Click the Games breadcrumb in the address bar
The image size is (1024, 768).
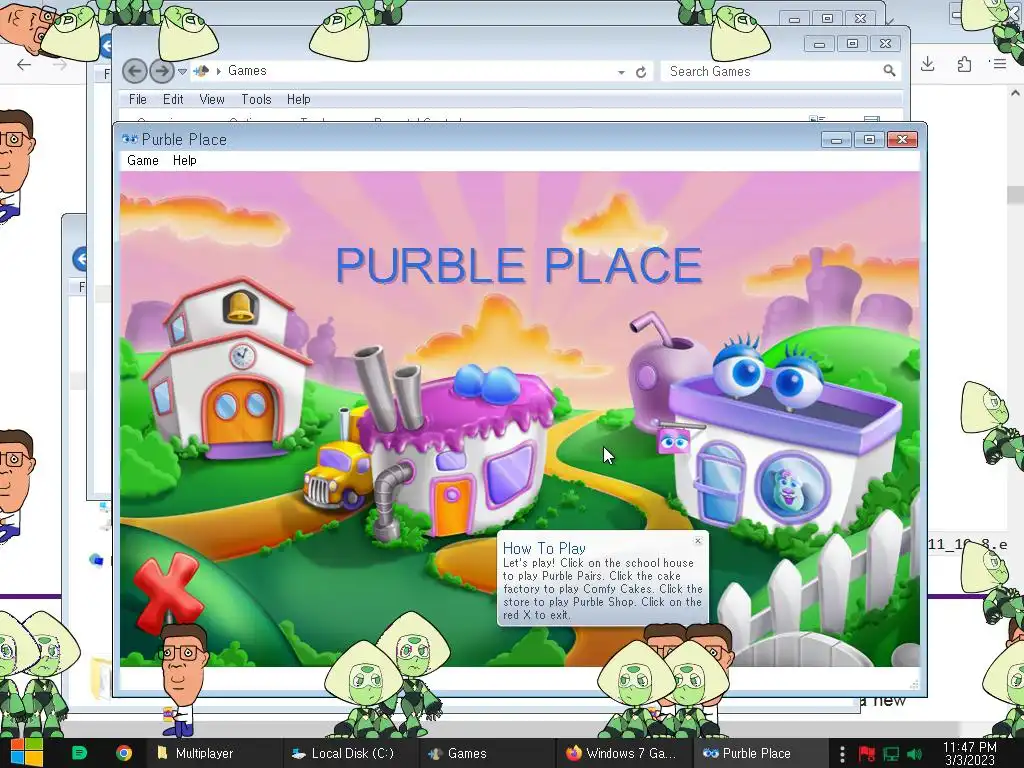[x=247, y=71]
